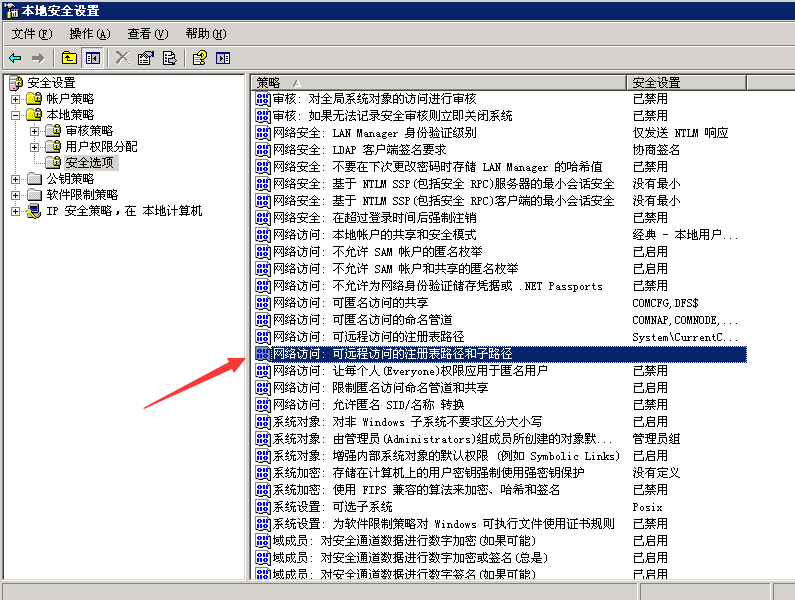Expand the 用户权限分配 tree node

[34, 147]
